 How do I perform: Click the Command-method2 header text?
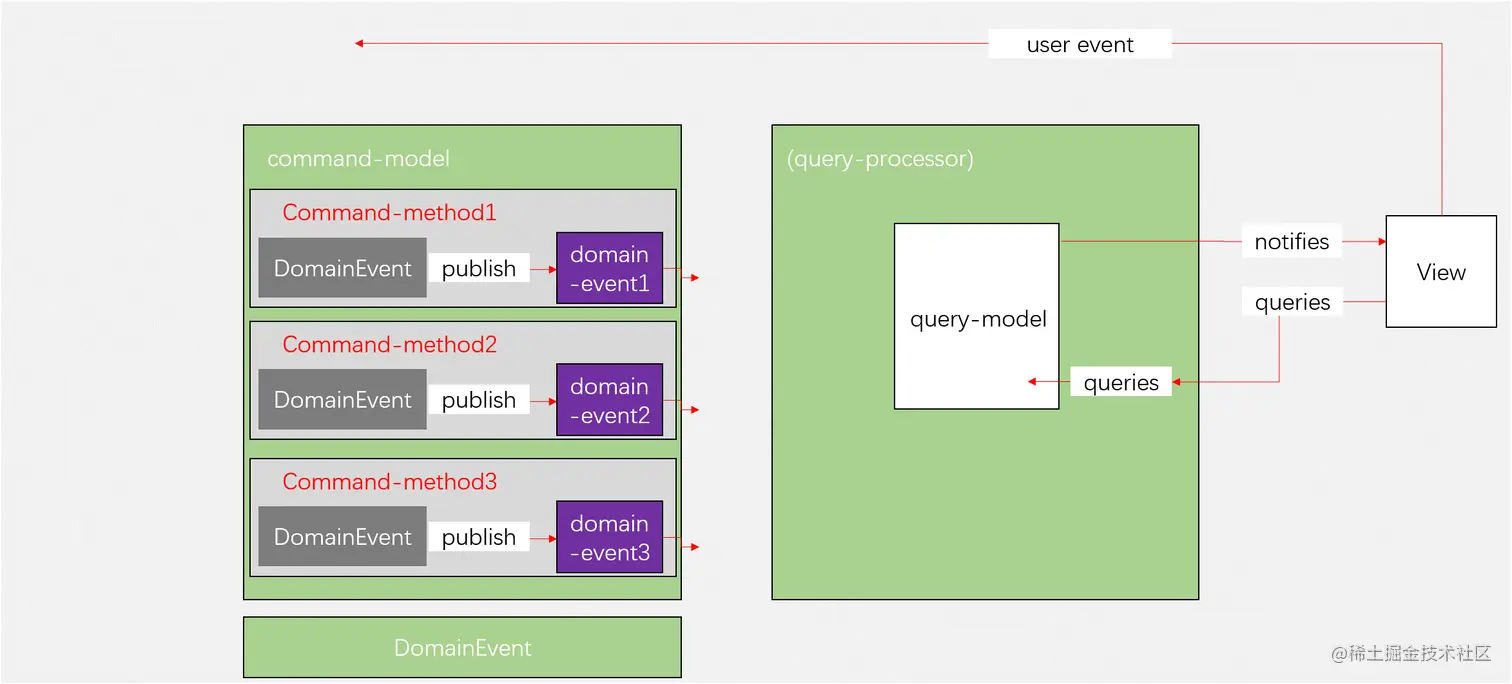[389, 344]
